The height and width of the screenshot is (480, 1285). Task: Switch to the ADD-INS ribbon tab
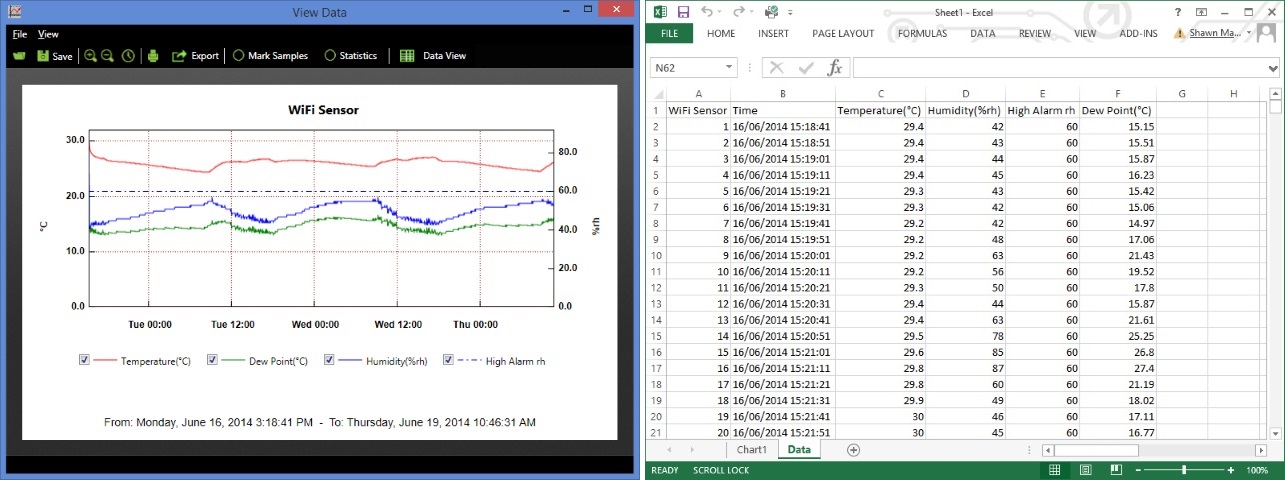[1138, 33]
